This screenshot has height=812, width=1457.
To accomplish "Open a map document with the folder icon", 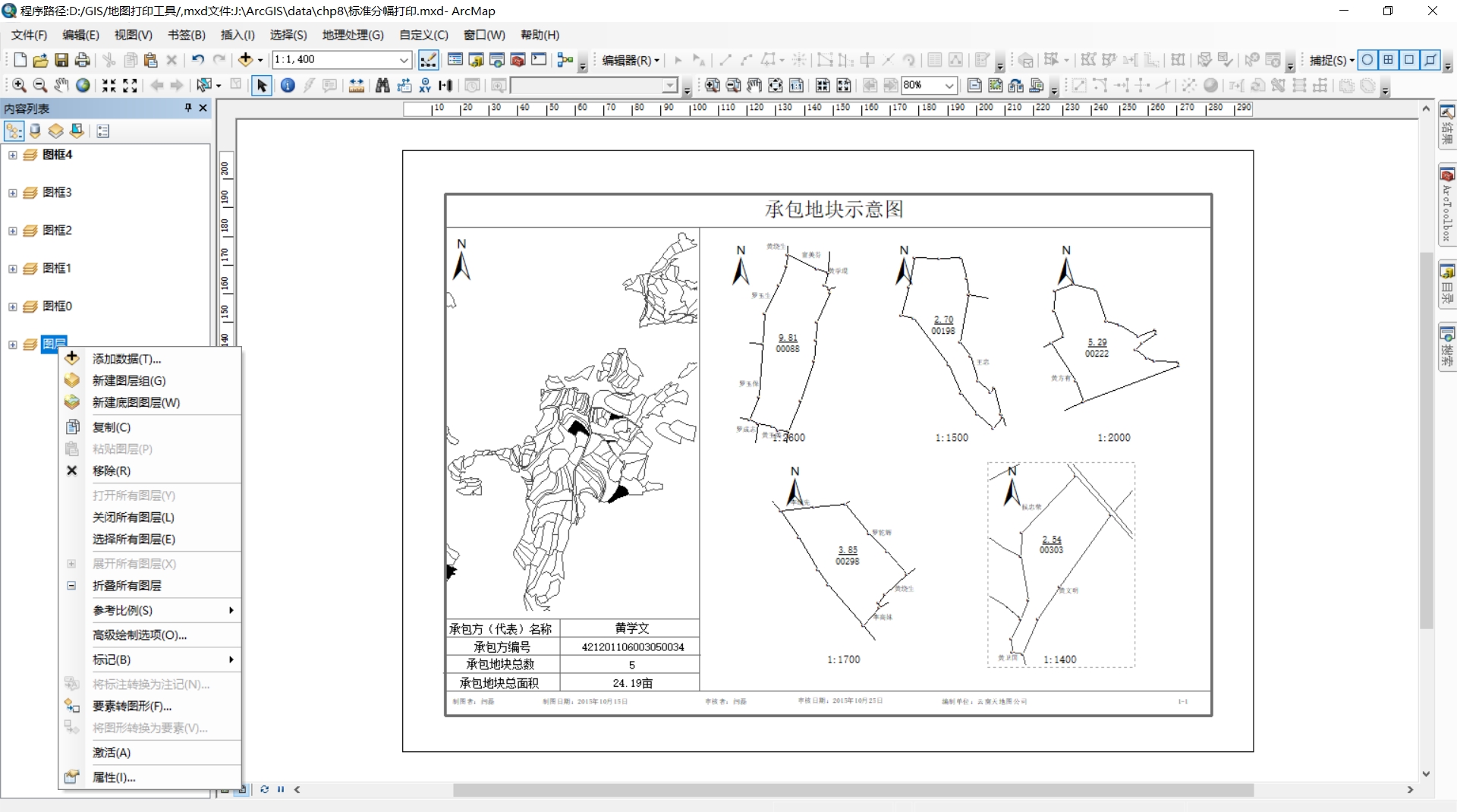I will click(41, 60).
